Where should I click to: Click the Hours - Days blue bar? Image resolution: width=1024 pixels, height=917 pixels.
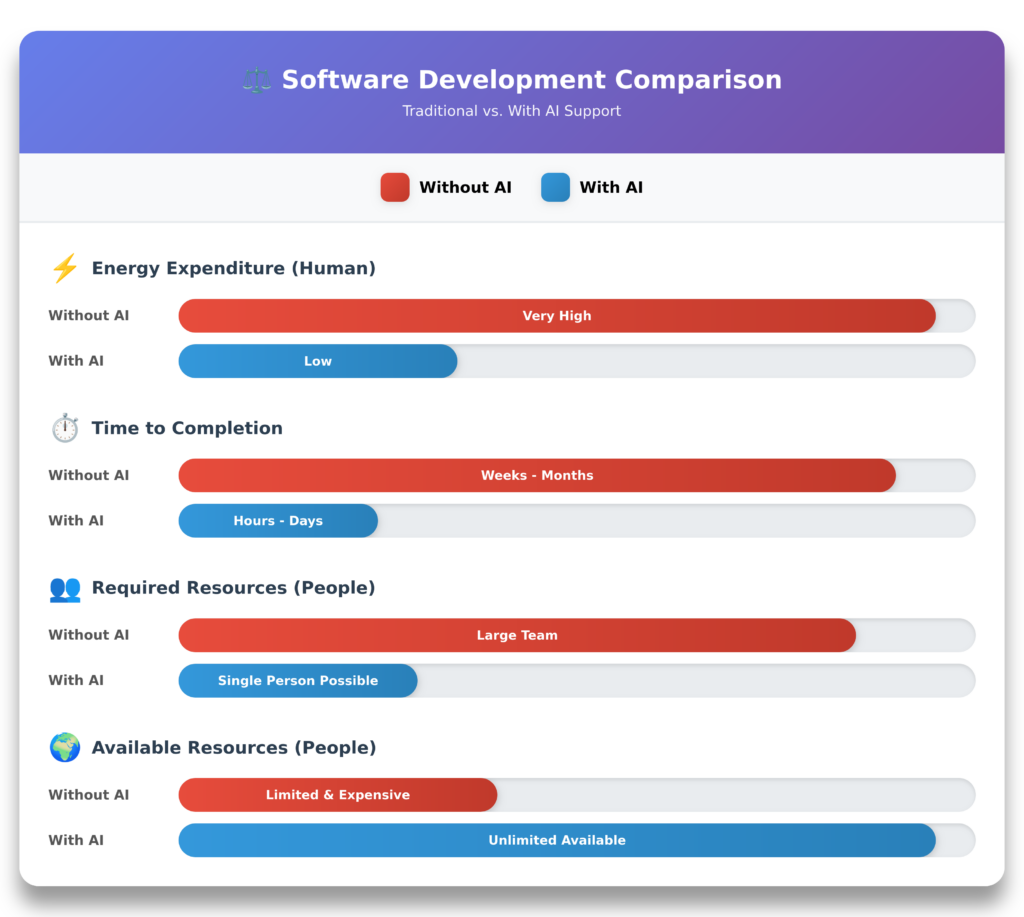[x=278, y=521]
